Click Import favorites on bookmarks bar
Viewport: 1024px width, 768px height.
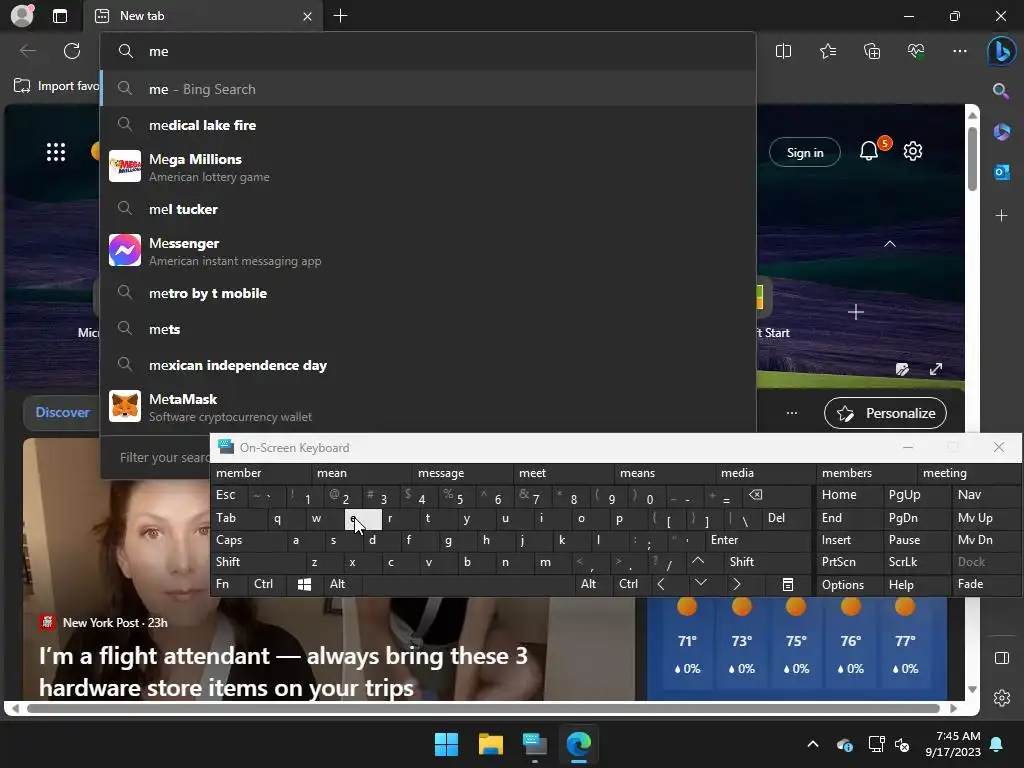pos(57,86)
